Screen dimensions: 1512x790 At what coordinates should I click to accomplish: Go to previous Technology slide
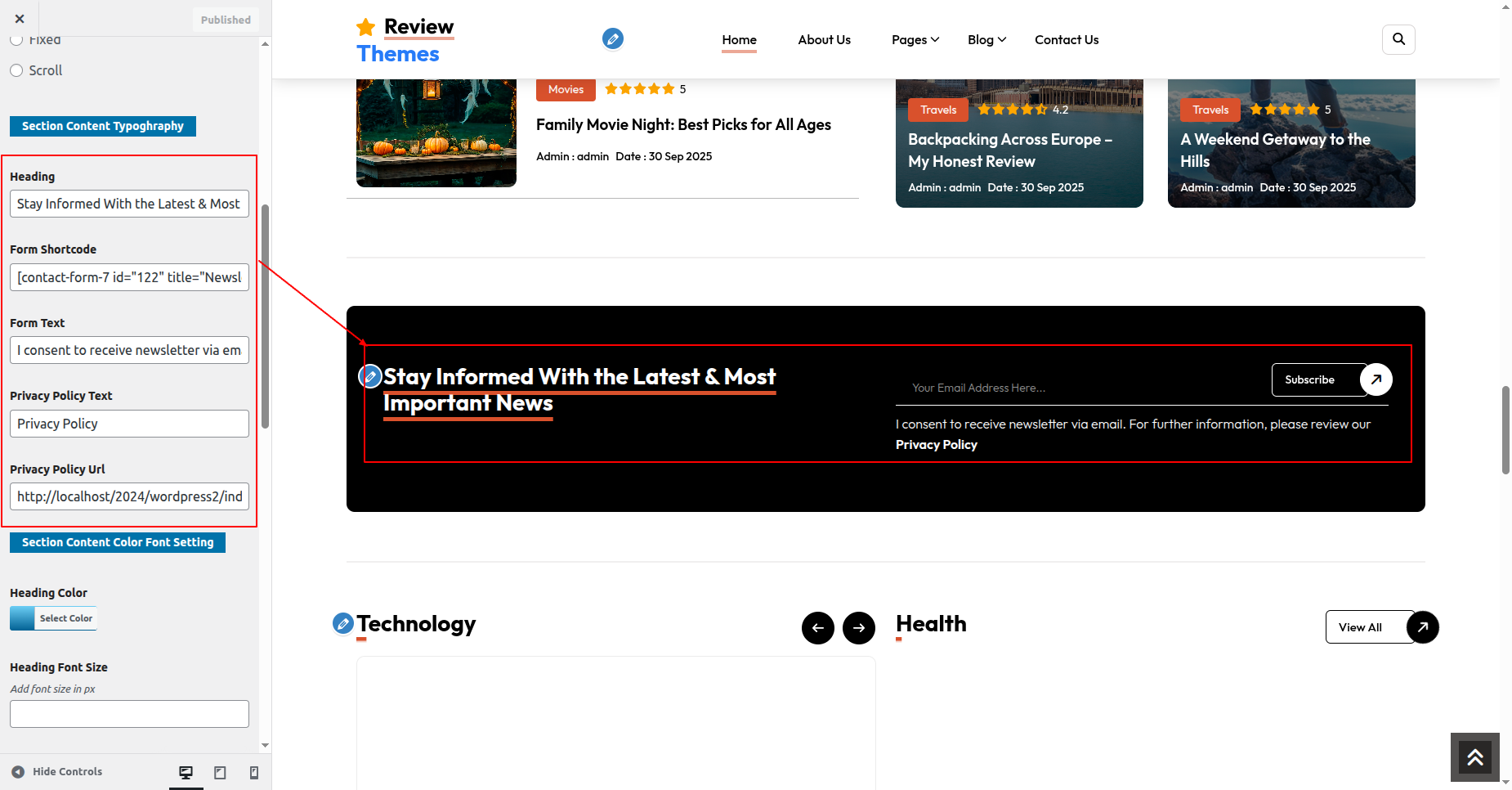pyautogui.click(x=817, y=628)
